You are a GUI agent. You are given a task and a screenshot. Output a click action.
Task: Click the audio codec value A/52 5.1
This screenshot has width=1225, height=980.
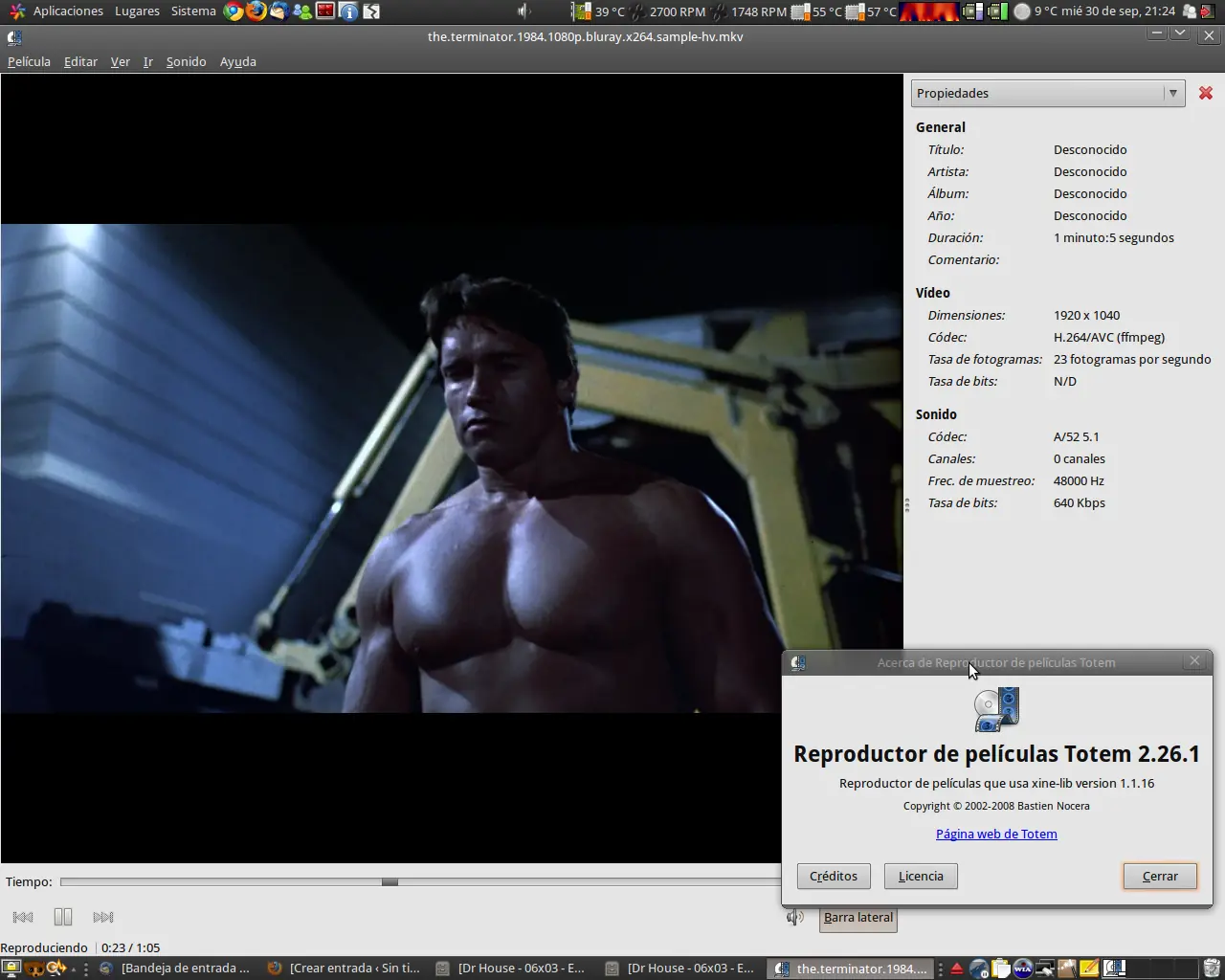1076,436
